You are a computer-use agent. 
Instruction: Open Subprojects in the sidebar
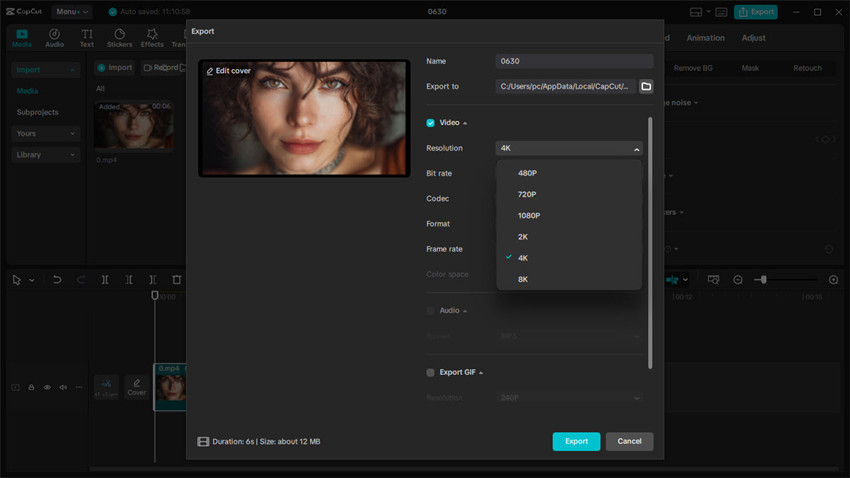(37, 112)
